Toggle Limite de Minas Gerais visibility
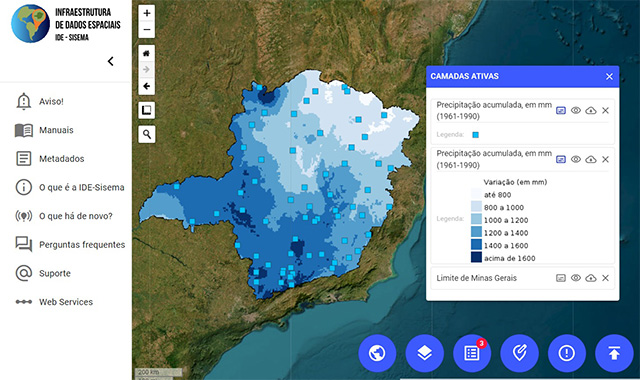Image resolution: width=640 pixels, height=380 pixels. click(x=576, y=278)
